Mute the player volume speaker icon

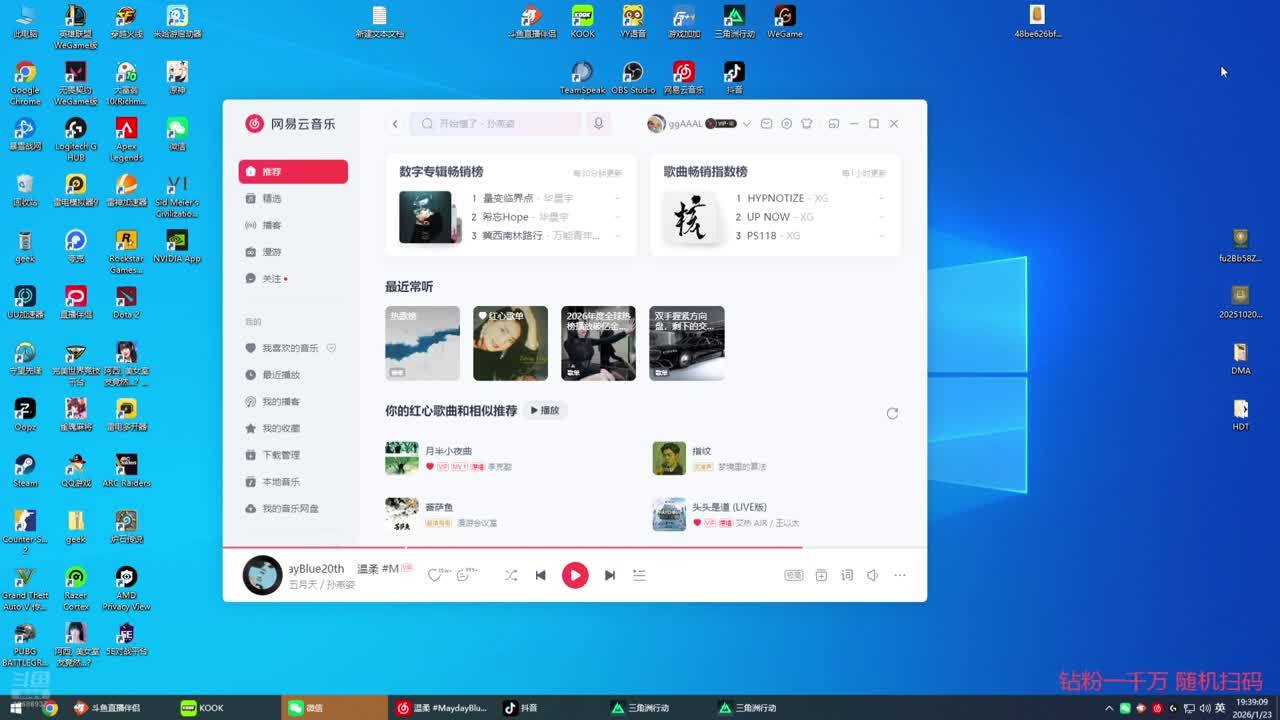[872, 576]
